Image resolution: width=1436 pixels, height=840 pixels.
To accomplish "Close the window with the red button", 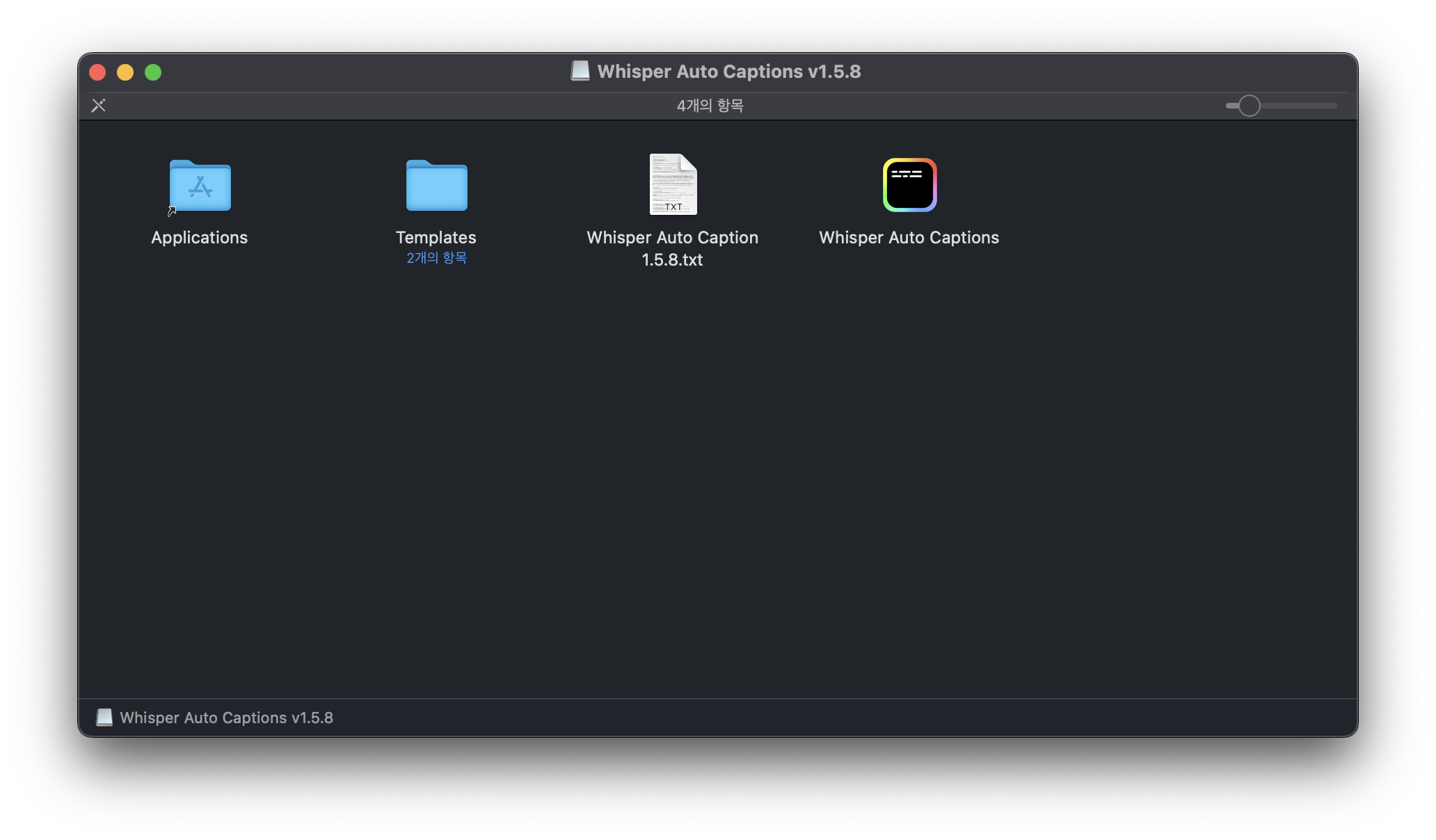I will (x=97, y=72).
